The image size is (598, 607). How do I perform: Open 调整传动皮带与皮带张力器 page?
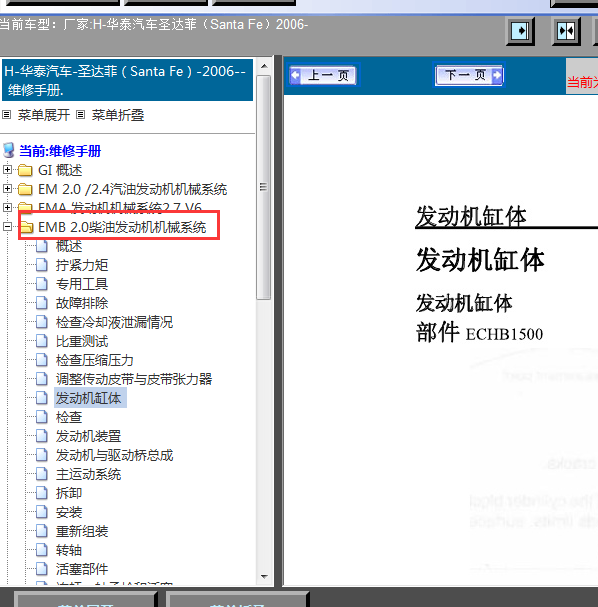pos(134,379)
